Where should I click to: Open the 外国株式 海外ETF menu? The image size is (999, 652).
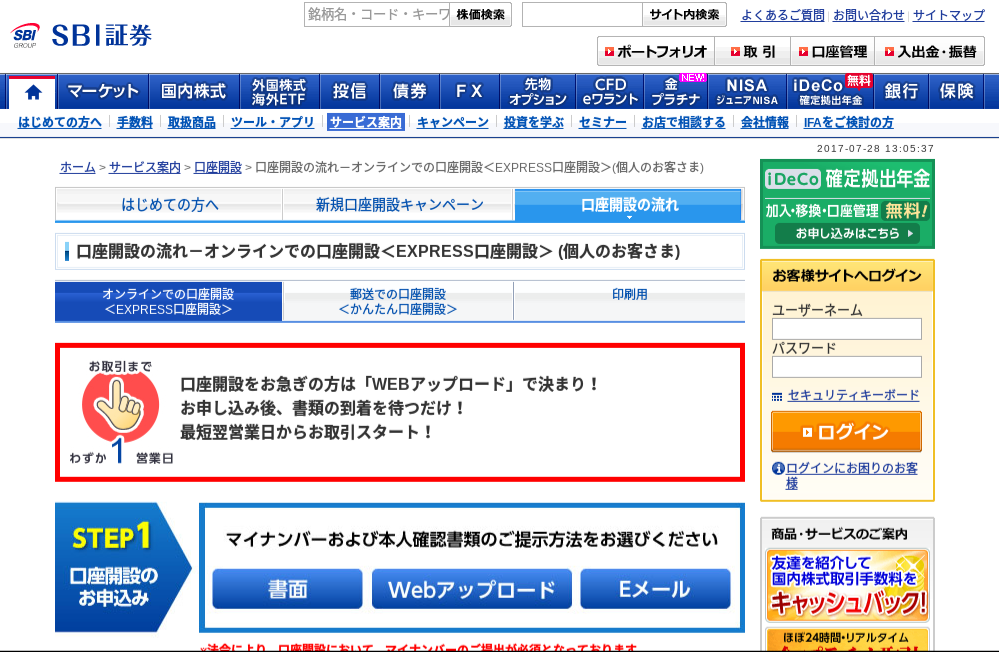click(x=279, y=92)
